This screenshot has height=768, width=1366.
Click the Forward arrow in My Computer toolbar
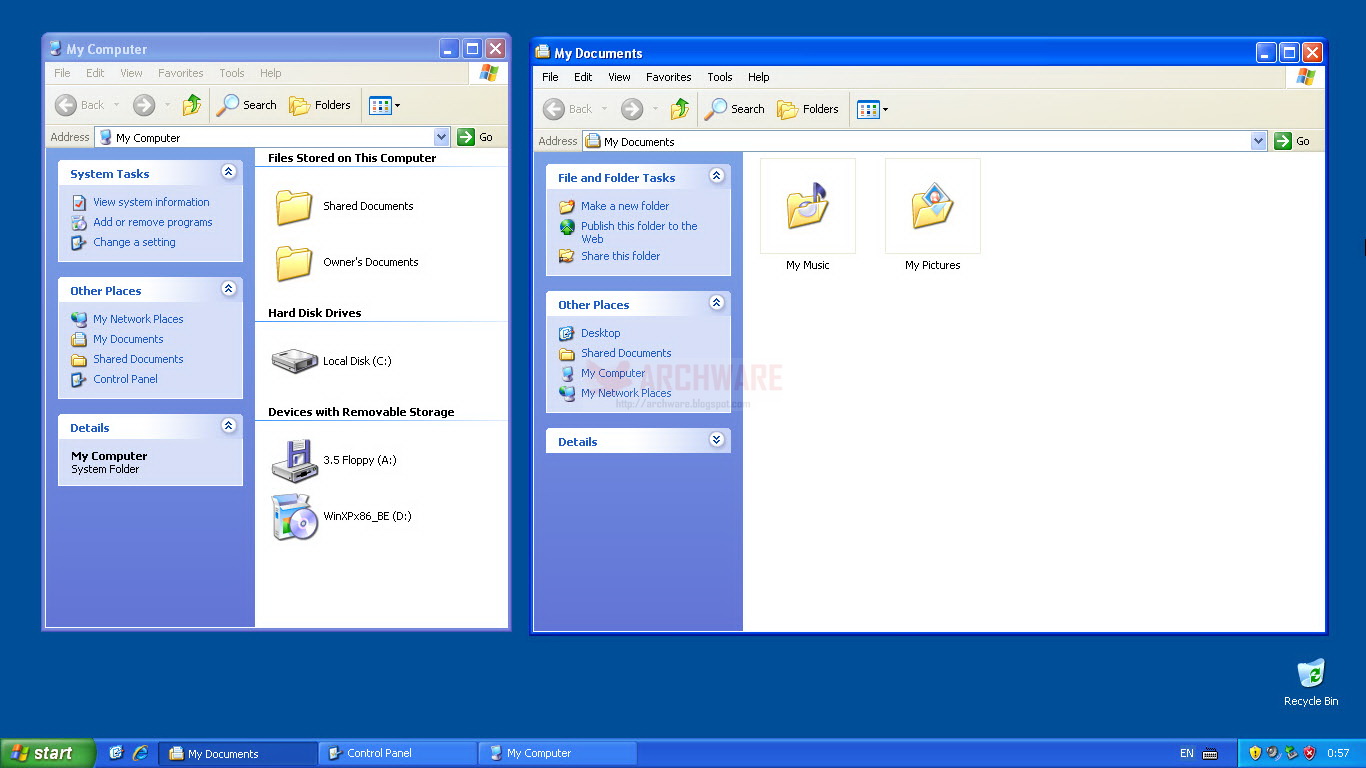(144, 105)
